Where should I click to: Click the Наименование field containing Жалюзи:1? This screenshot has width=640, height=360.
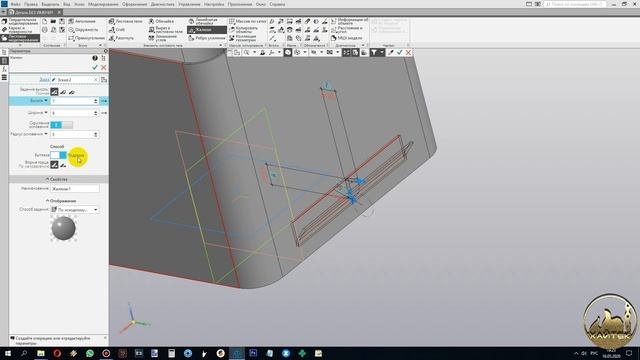click(x=75, y=189)
